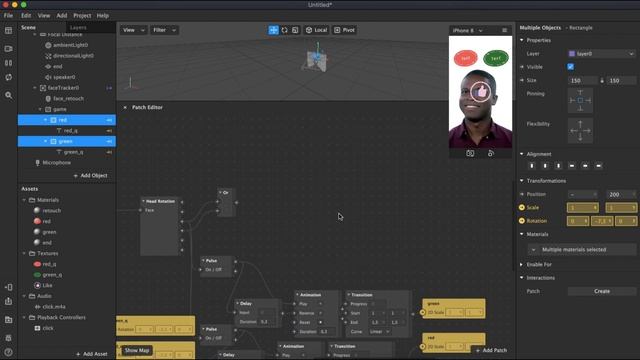Viewport: 640px width, 360px height.
Task: Click the Rotation patch arrow indicator
Action: (x=522, y=221)
